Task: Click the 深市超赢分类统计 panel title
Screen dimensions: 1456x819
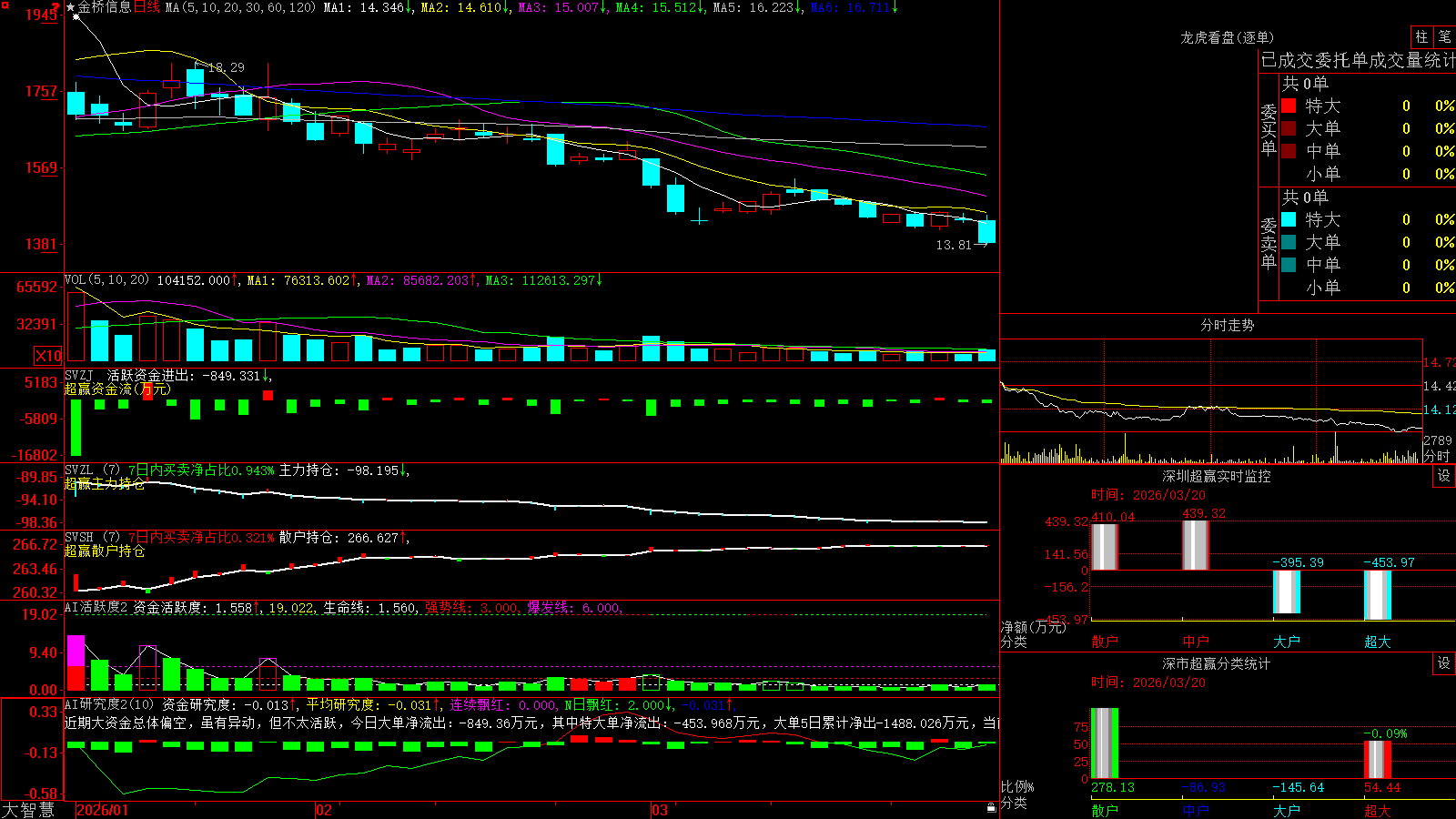Action: 1216,663
